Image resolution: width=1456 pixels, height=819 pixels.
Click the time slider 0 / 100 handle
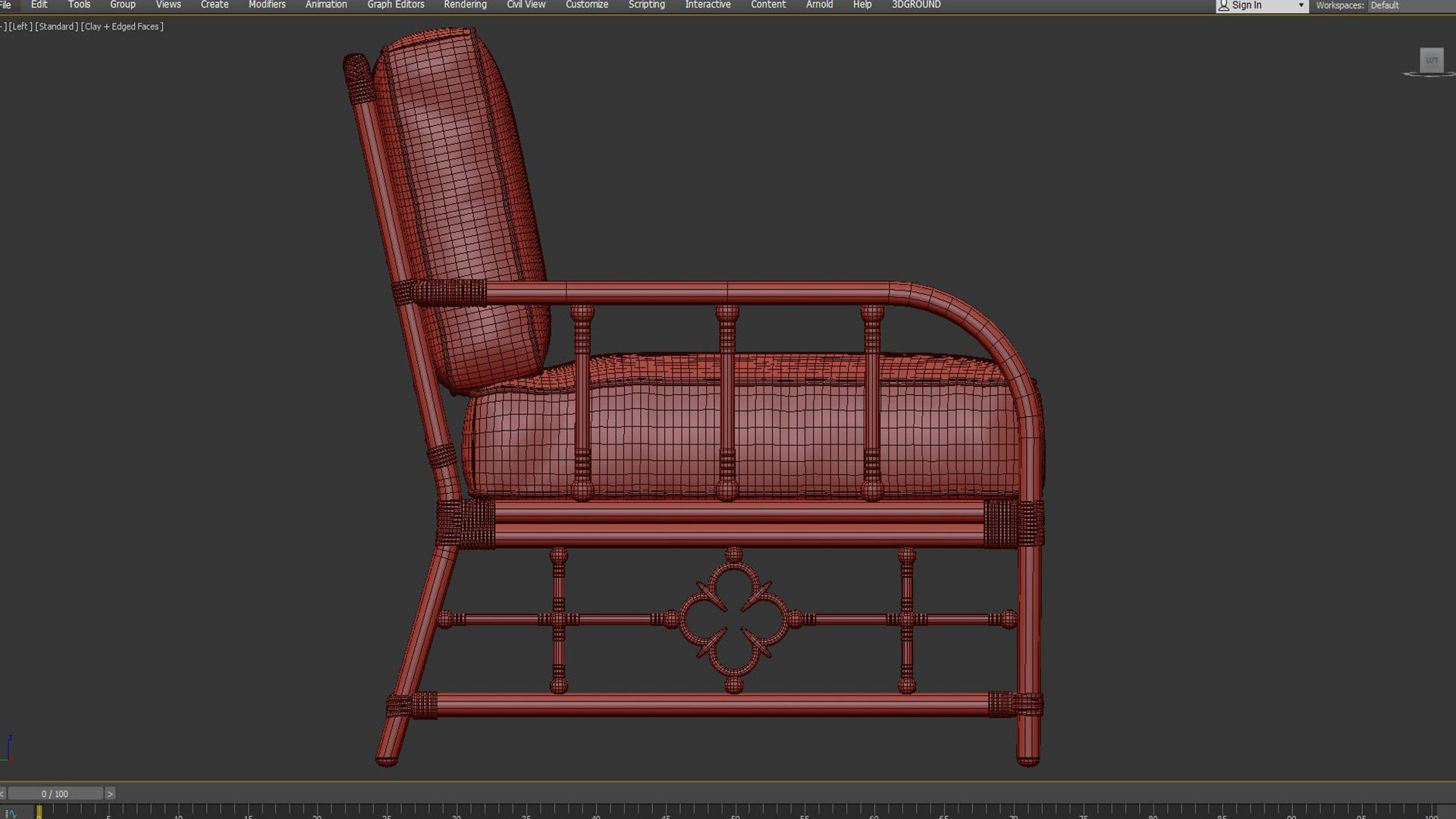point(55,794)
